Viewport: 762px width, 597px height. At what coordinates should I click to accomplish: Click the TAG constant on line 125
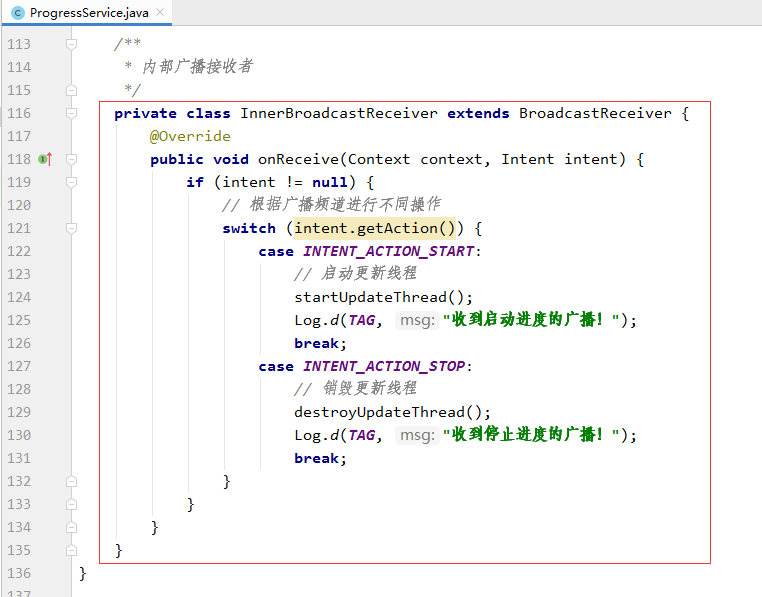362,320
